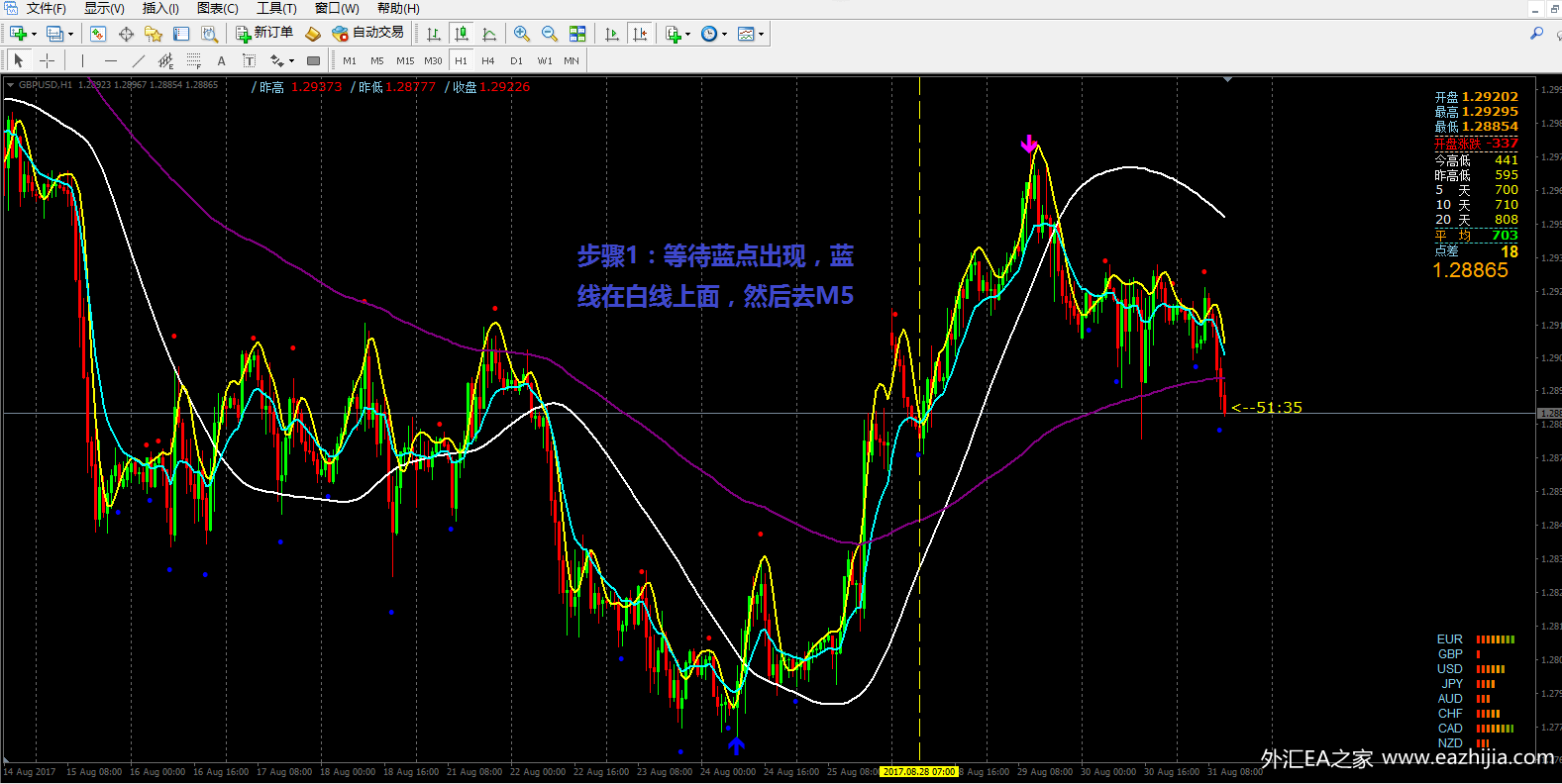Open a new chart window
Screen dimensions: 1562x784
(x=18, y=34)
